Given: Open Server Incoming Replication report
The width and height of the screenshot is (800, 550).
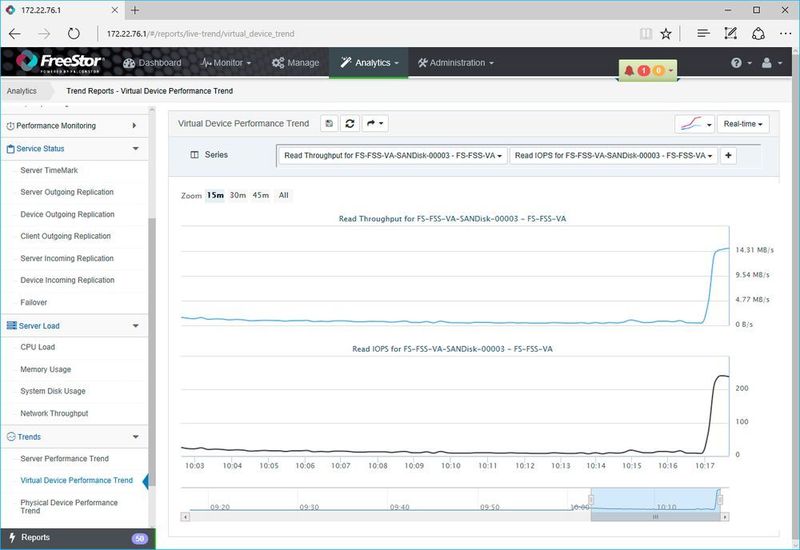Looking at the screenshot, I should pos(67,259).
